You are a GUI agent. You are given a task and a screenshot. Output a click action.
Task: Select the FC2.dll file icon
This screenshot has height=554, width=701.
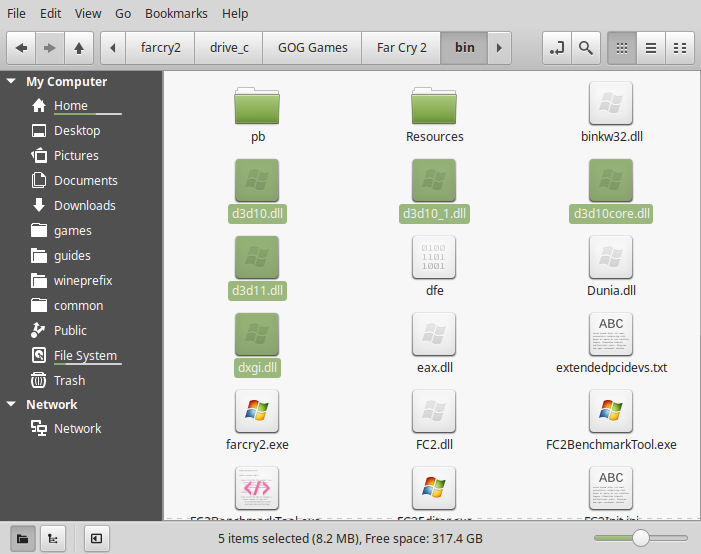coord(434,411)
